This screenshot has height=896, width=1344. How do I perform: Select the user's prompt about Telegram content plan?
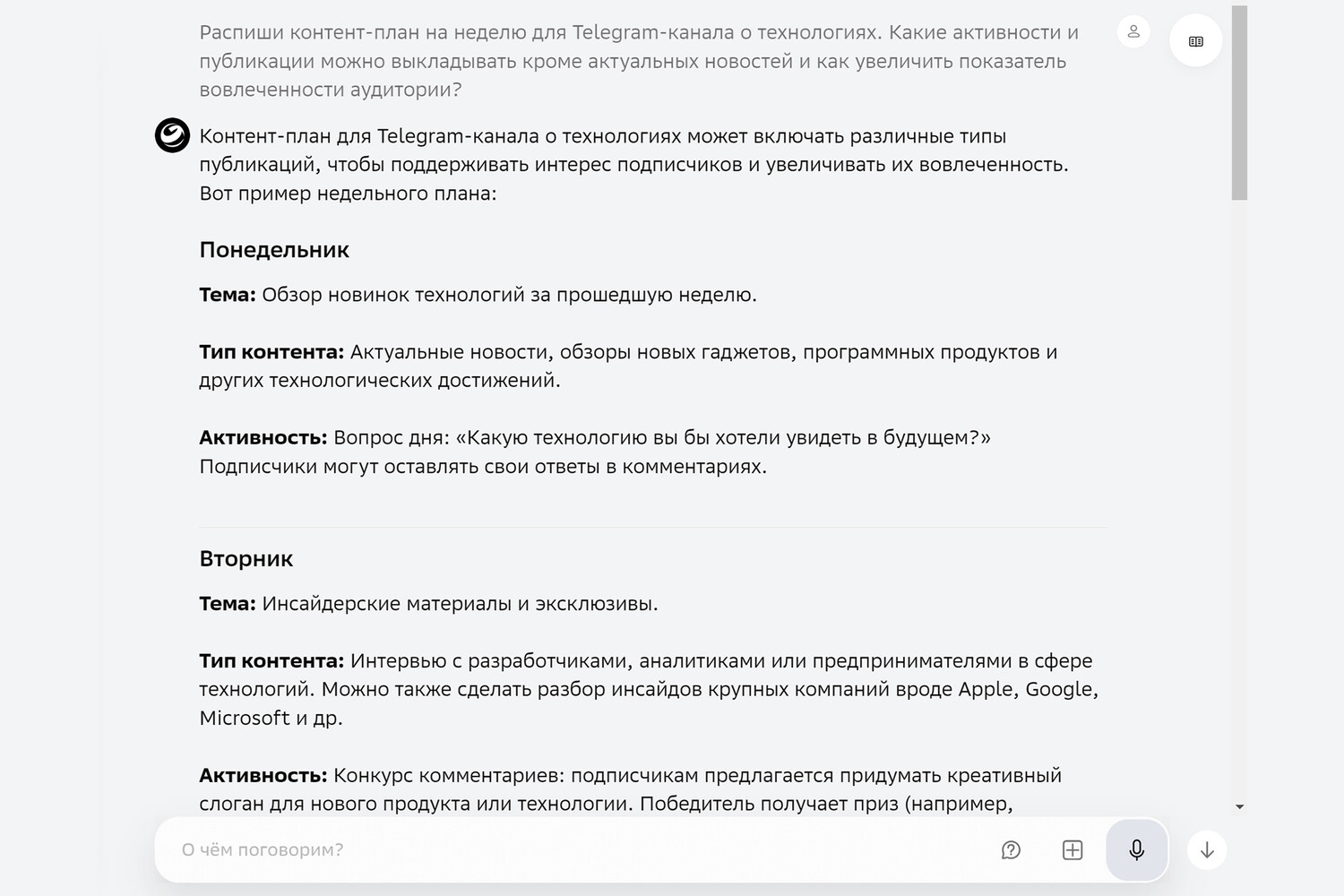click(639, 61)
